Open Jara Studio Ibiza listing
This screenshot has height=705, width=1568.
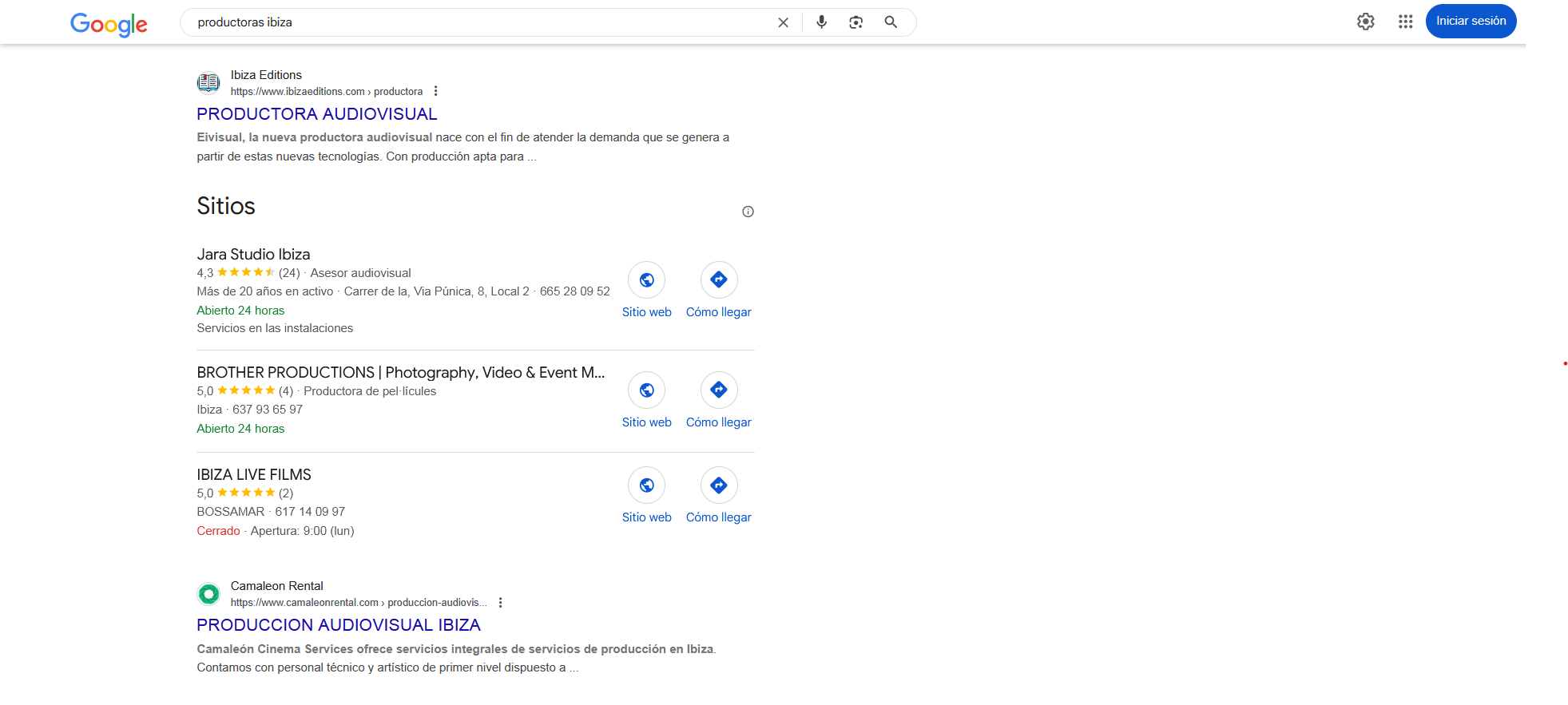pos(253,255)
